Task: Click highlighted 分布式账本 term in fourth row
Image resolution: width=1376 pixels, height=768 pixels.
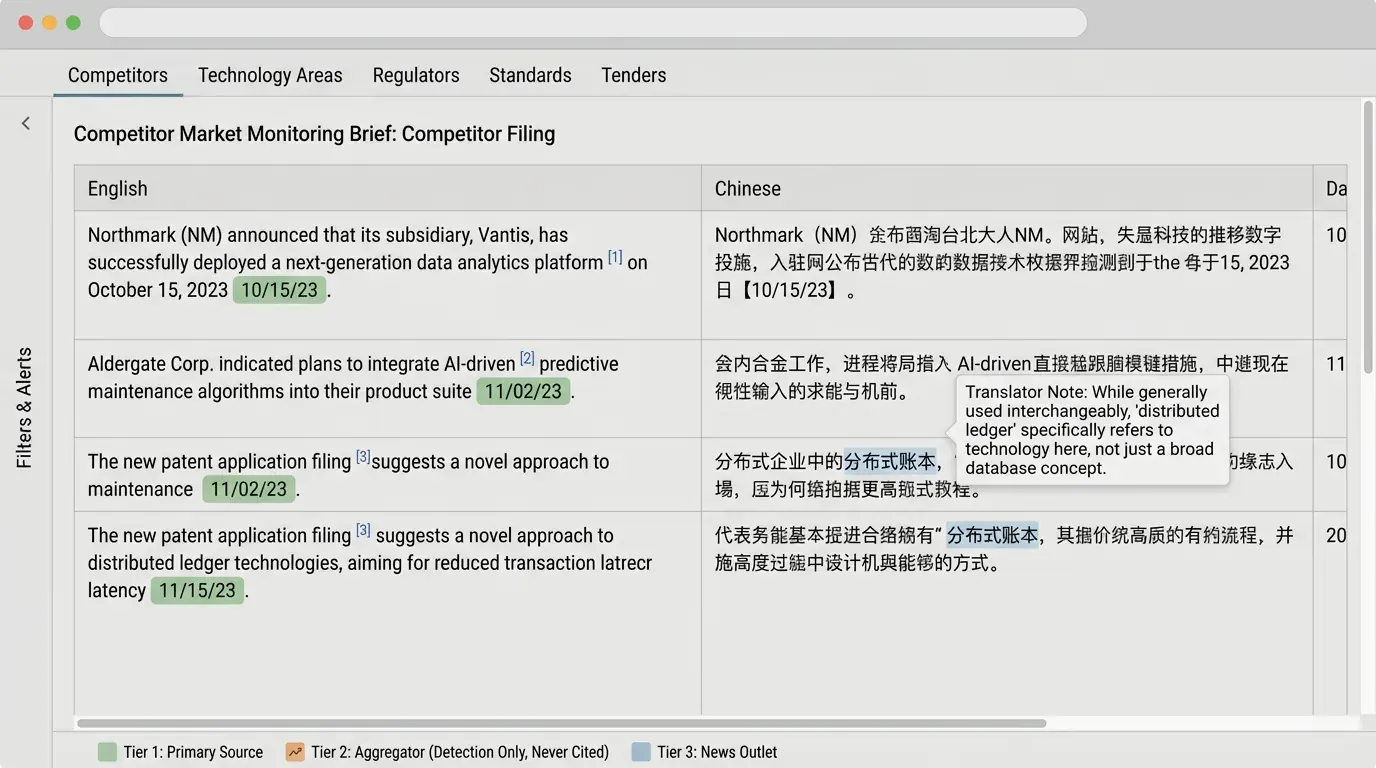Action: click(993, 535)
